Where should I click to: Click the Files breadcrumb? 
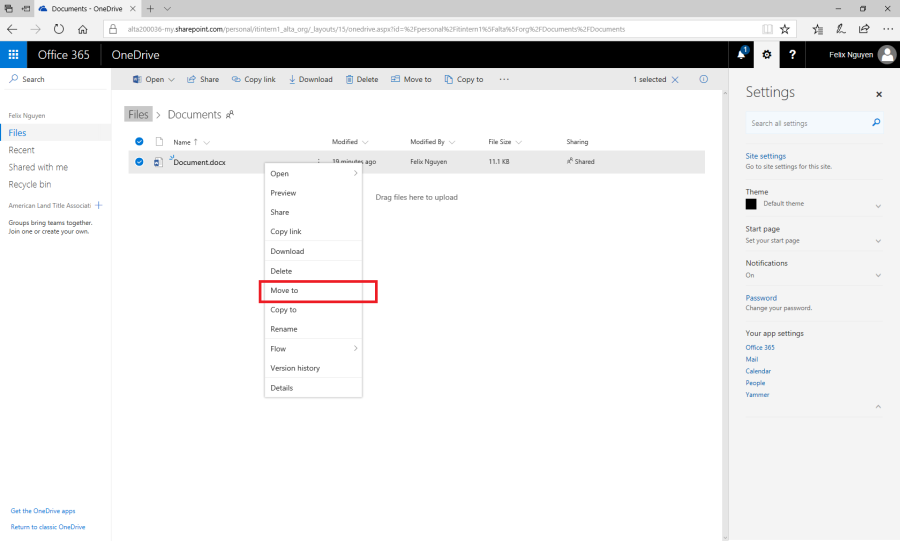[x=138, y=115]
